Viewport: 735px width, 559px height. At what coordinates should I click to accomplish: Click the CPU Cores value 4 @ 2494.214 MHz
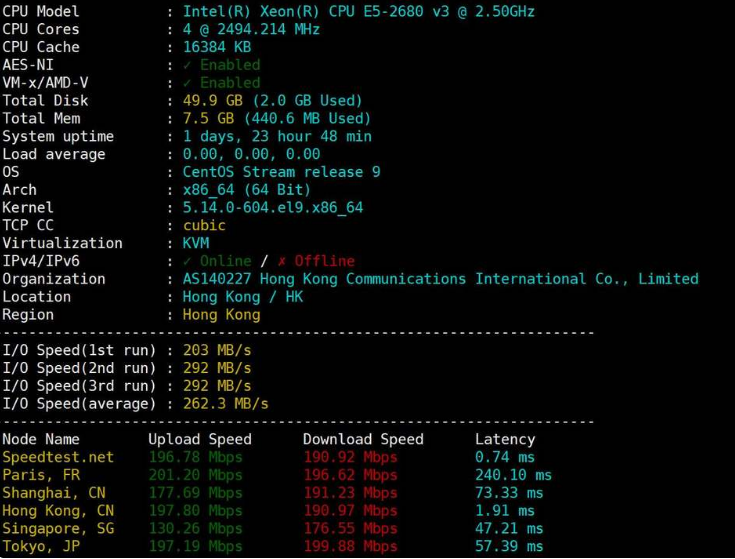pyautogui.click(x=251, y=29)
